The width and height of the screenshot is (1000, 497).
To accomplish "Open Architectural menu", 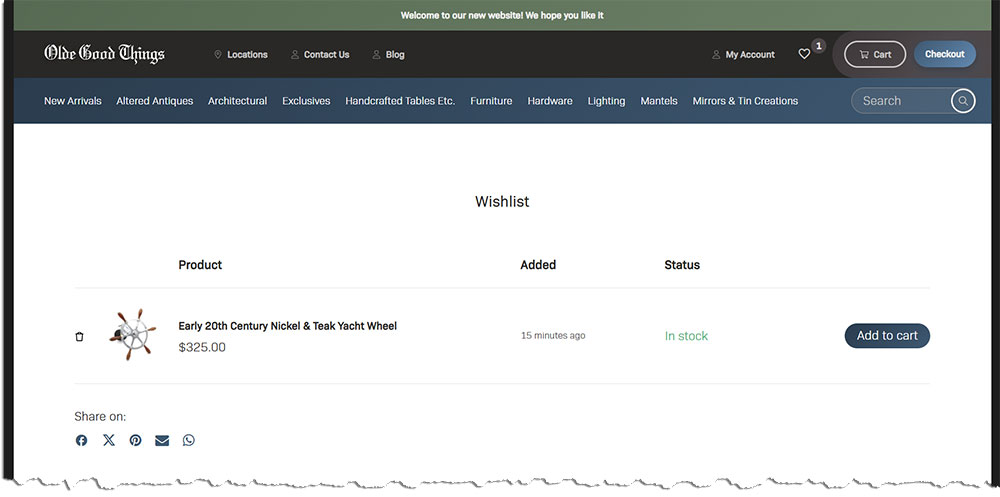I will [237, 101].
